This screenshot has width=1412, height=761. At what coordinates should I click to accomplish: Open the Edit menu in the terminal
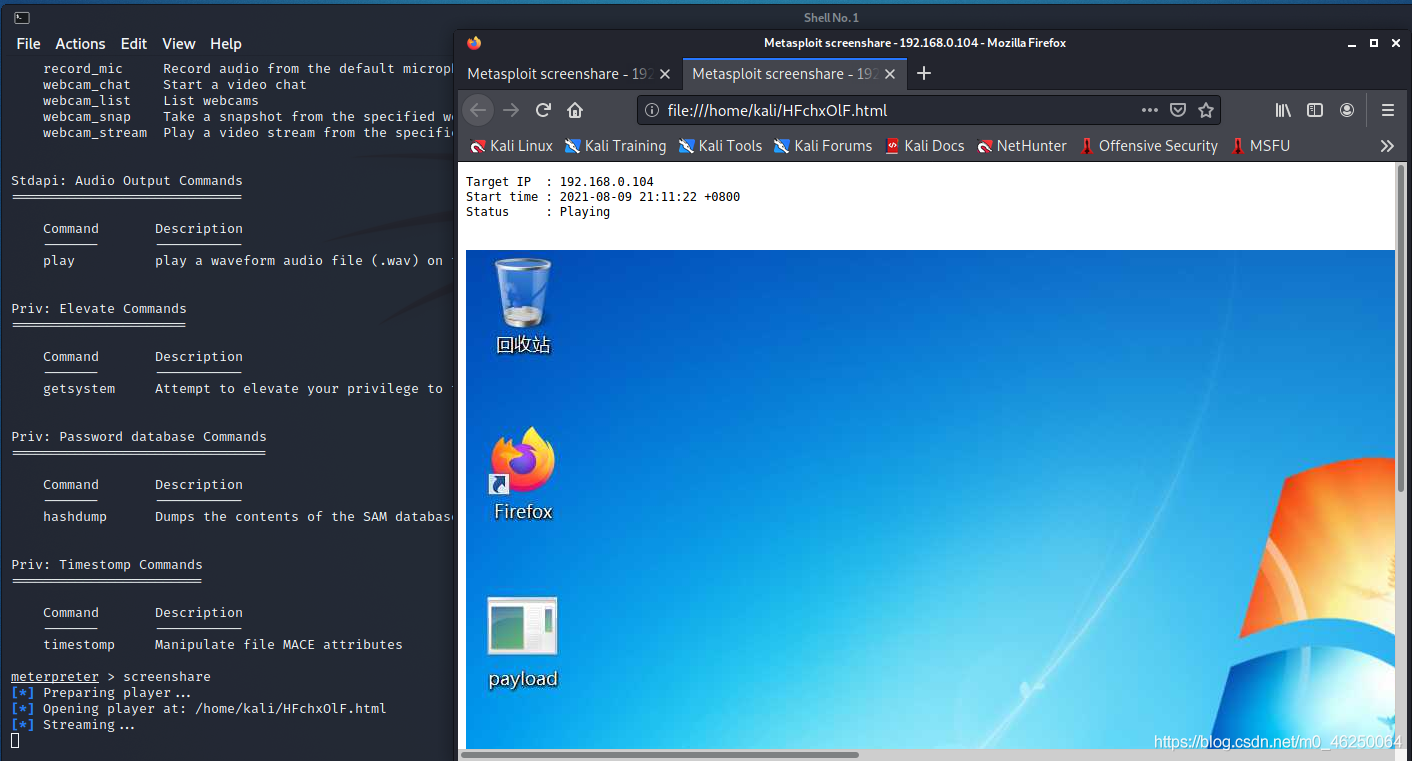tap(134, 44)
